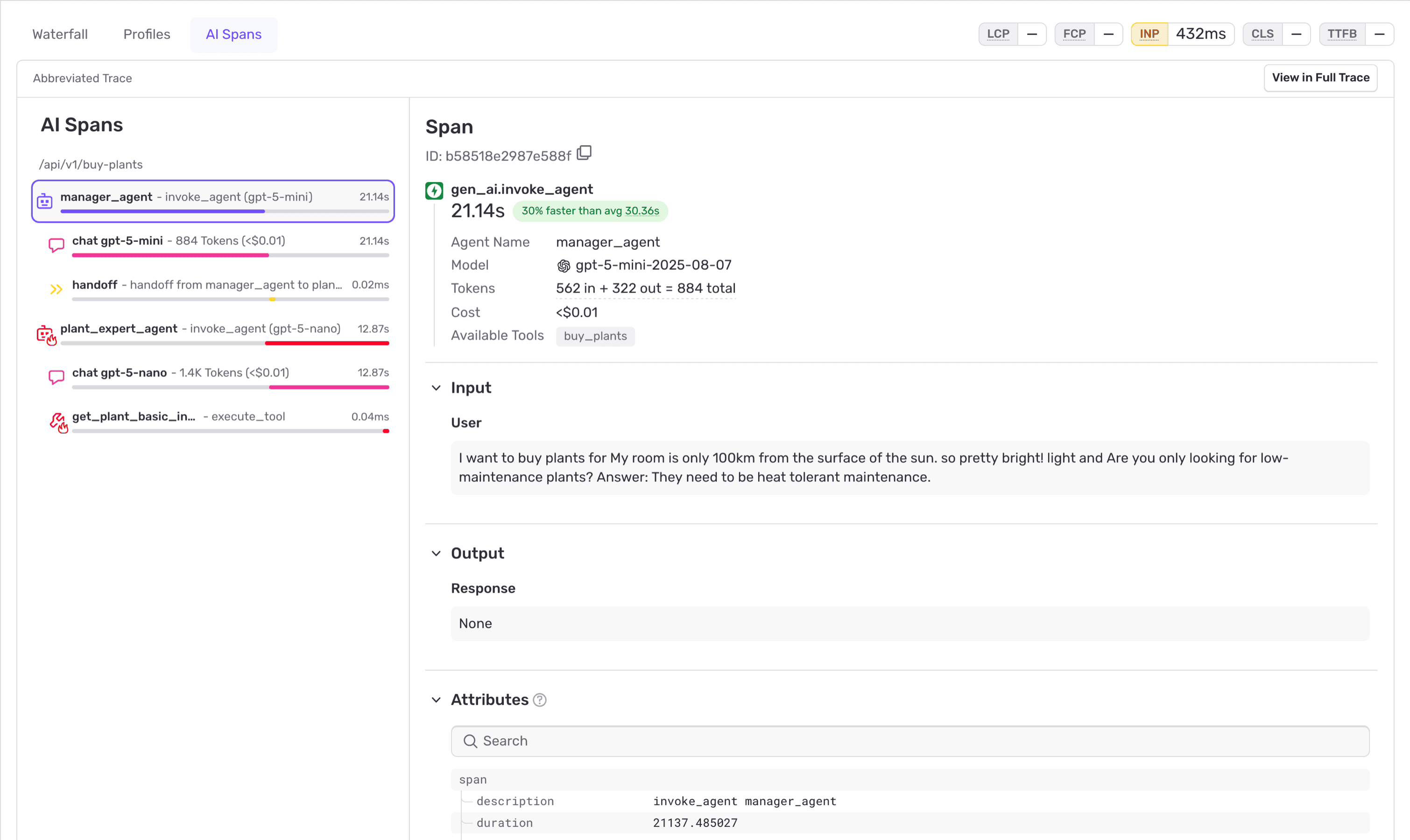Click the LCP web vital badge
The width and height of the screenshot is (1410, 840).
coord(1012,34)
